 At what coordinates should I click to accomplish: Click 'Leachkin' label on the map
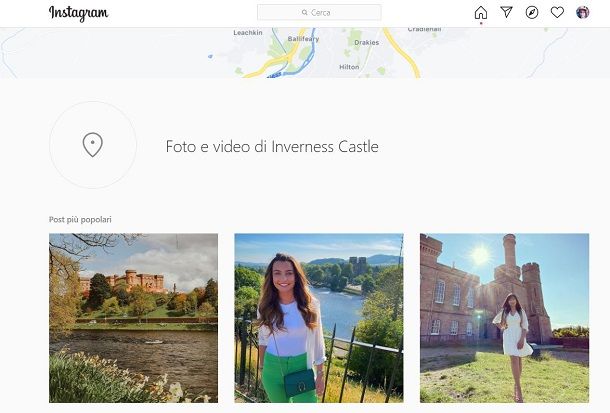coord(248,33)
